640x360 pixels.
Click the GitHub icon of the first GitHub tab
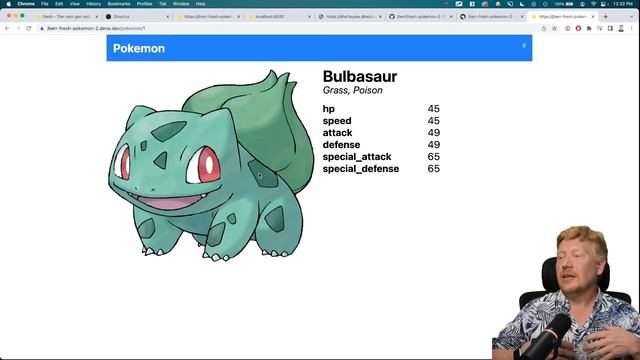coord(392,17)
